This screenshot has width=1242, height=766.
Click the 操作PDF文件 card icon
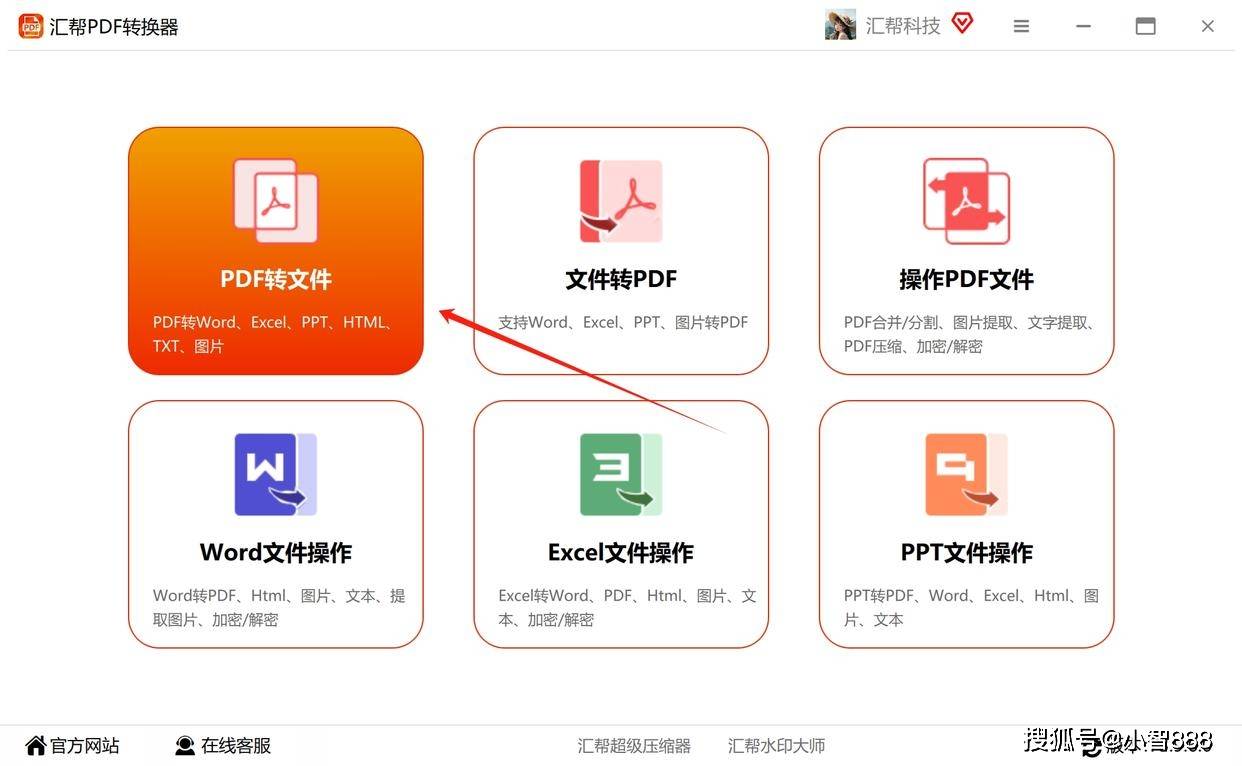click(x=966, y=201)
